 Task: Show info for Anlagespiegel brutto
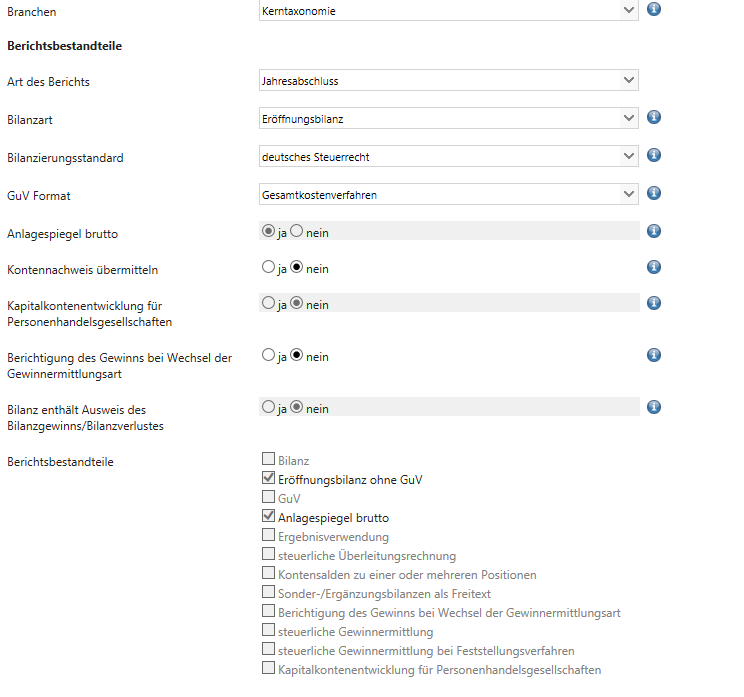(655, 231)
